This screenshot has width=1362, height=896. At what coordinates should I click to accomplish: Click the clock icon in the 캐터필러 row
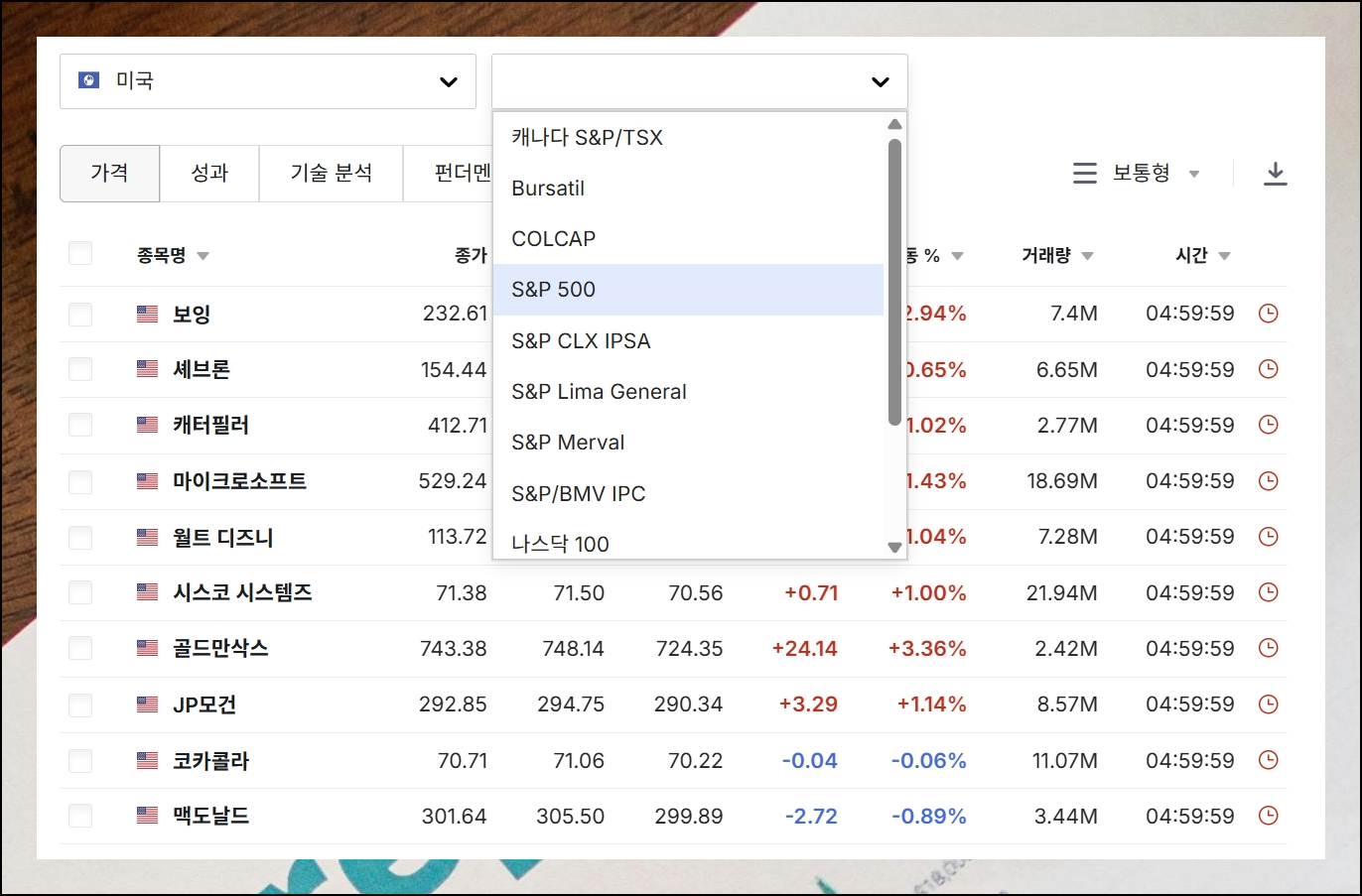click(x=1268, y=425)
